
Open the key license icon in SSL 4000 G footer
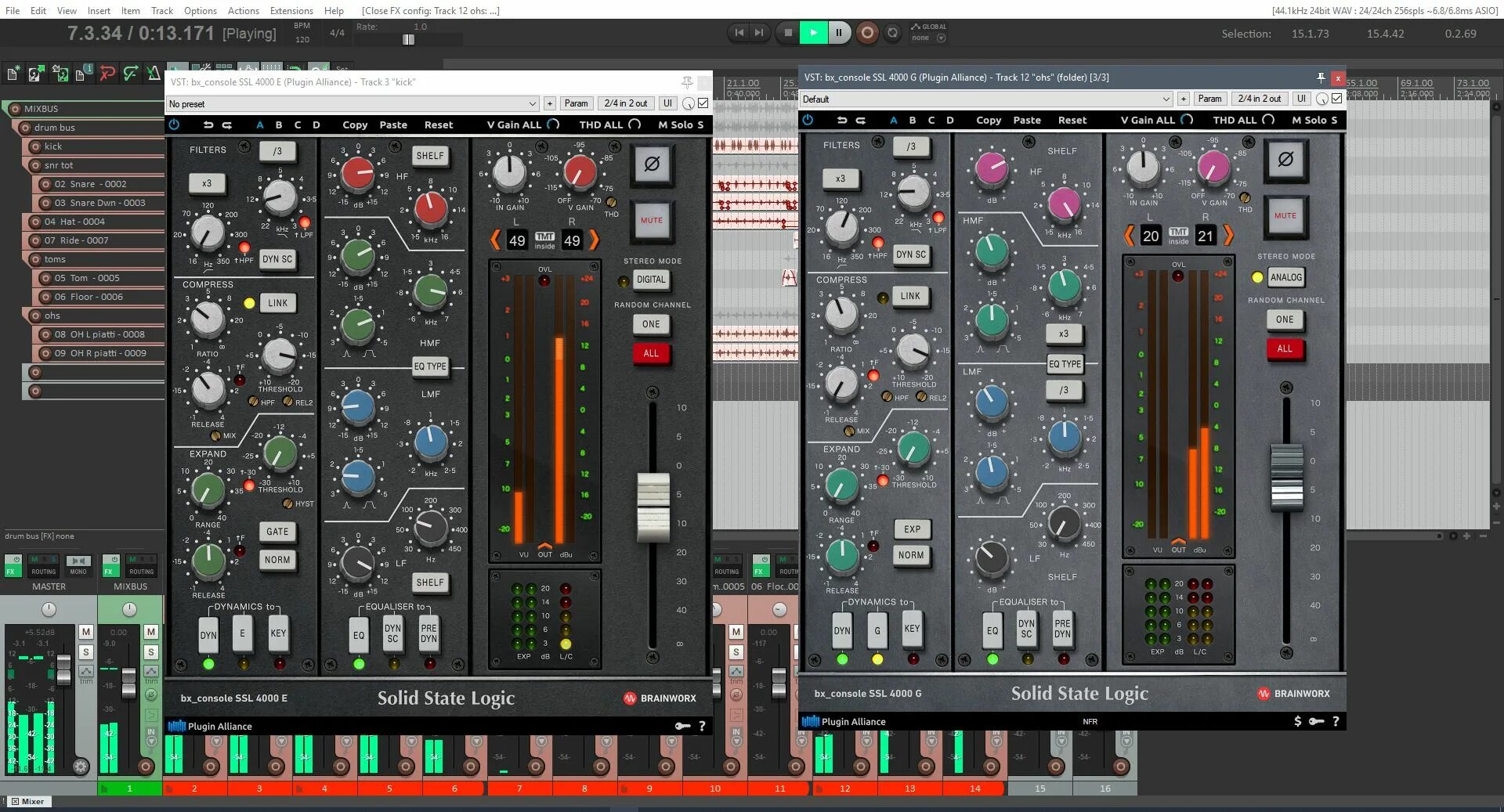1317,721
